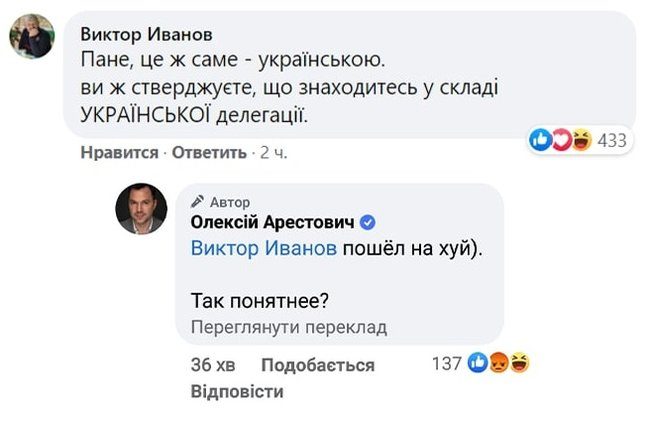Click the blue like reaction beside the 137 count
Image resolution: width=650 pixels, height=429 pixels.
pyautogui.click(x=477, y=364)
